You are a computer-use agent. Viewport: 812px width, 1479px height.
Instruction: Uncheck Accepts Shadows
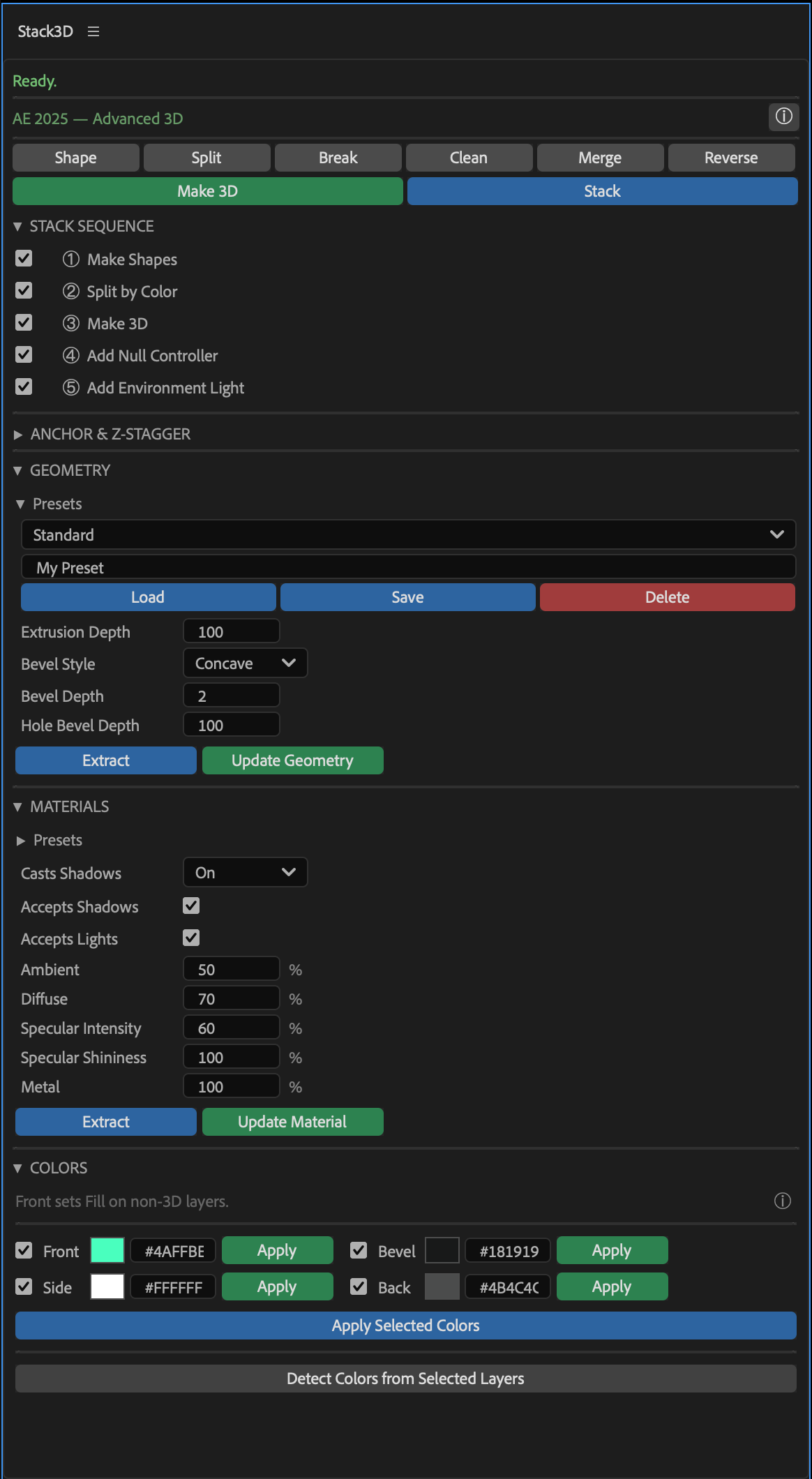point(191,906)
